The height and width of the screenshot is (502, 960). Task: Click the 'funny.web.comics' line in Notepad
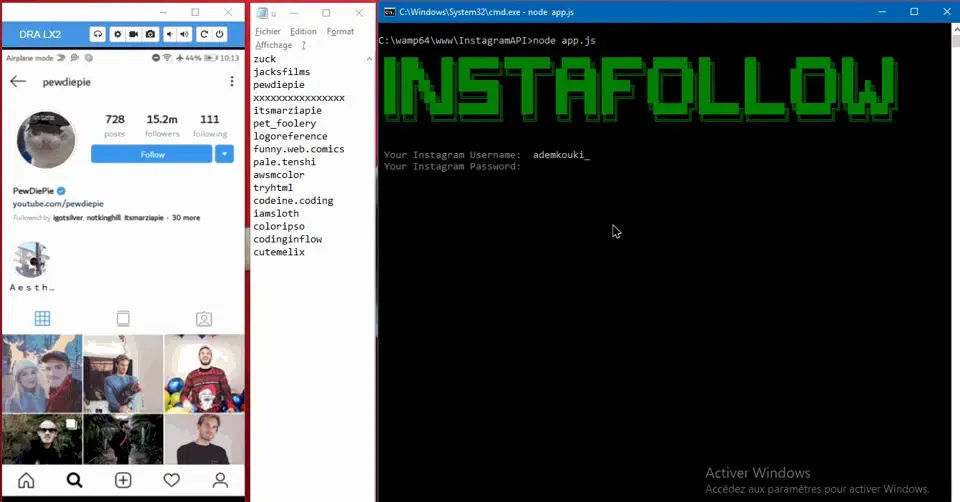299,149
